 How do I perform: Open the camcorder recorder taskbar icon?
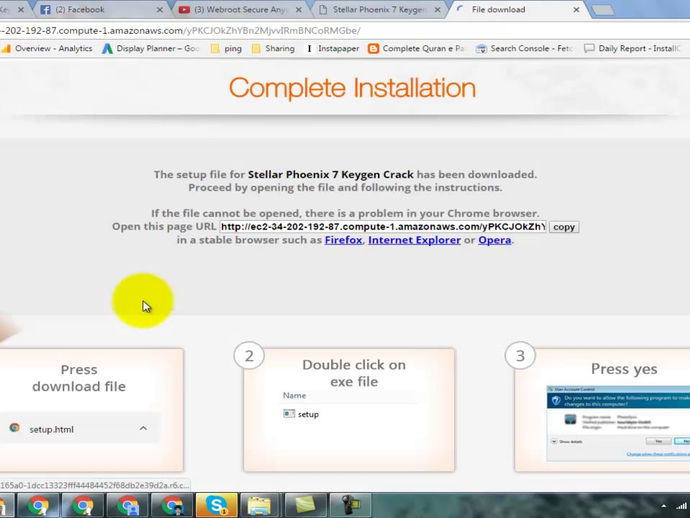tap(349, 505)
